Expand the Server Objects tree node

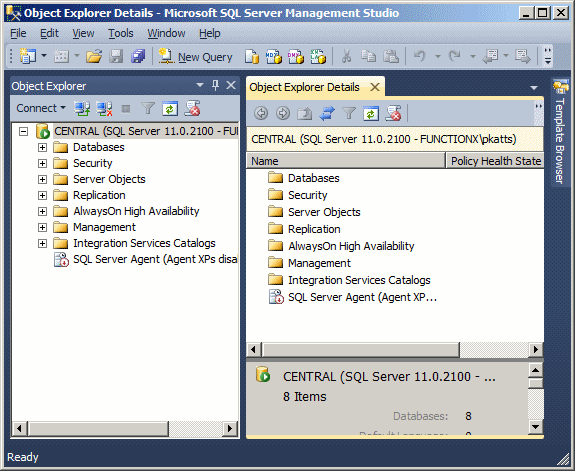coord(43,179)
